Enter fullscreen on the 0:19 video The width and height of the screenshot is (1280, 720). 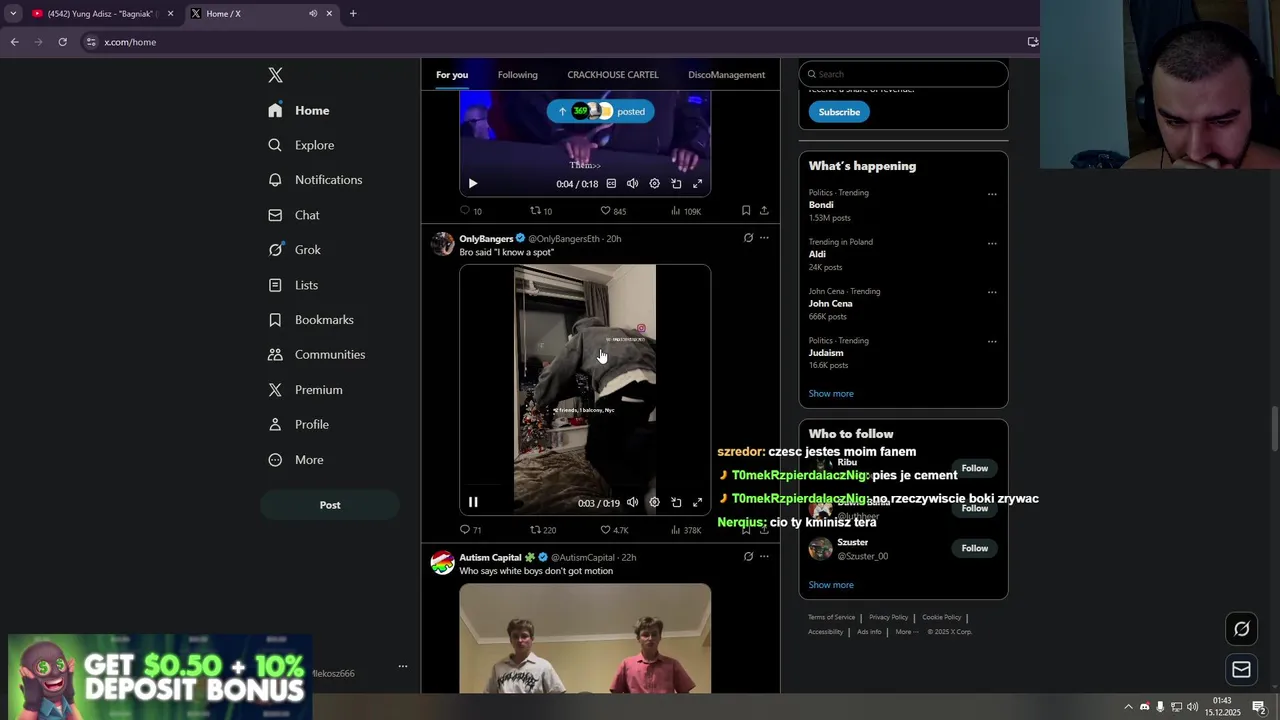pyautogui.click(x=698, y=503)
